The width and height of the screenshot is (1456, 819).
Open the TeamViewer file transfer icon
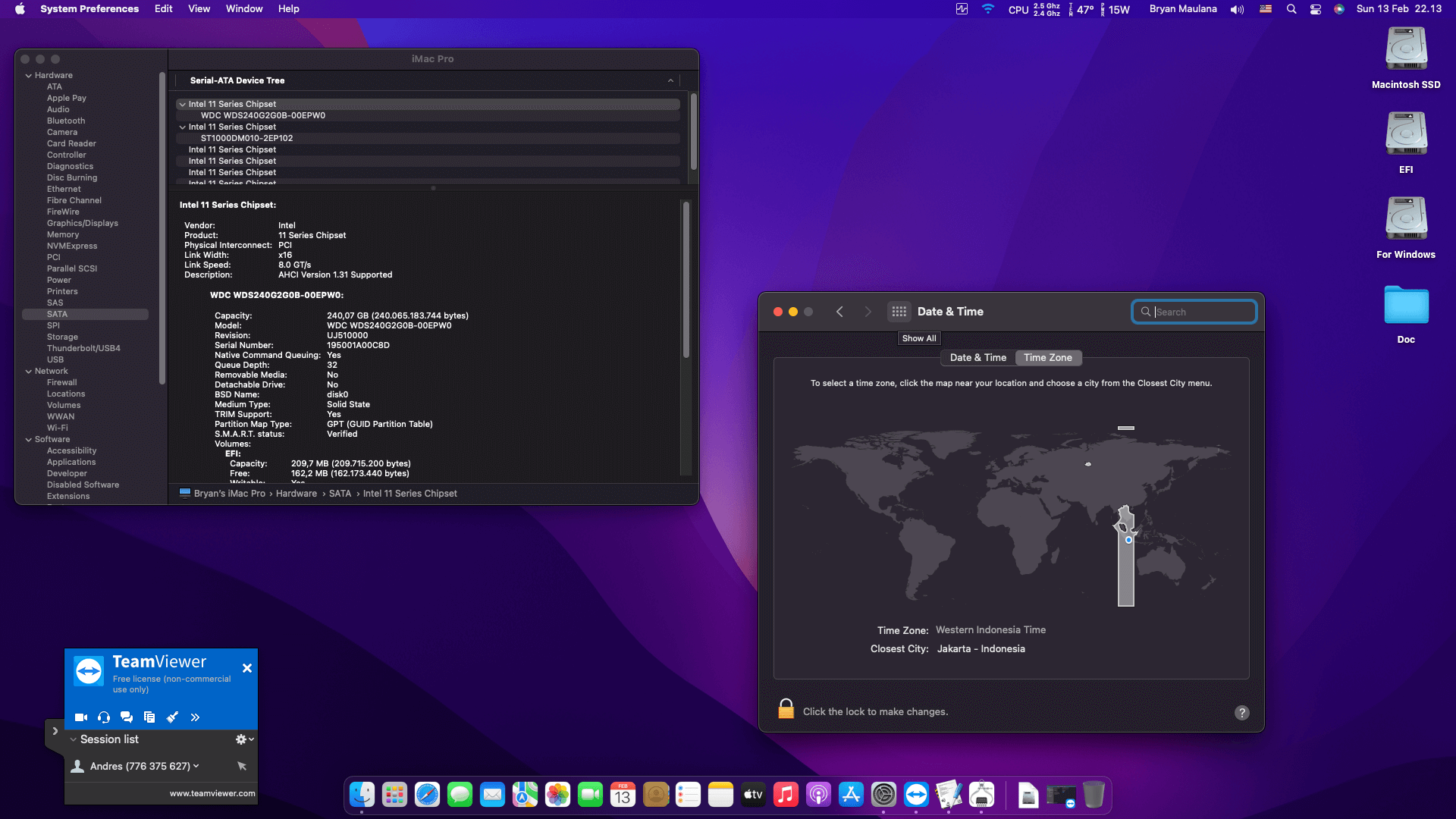pyautogui.click(x=149, y=717)
